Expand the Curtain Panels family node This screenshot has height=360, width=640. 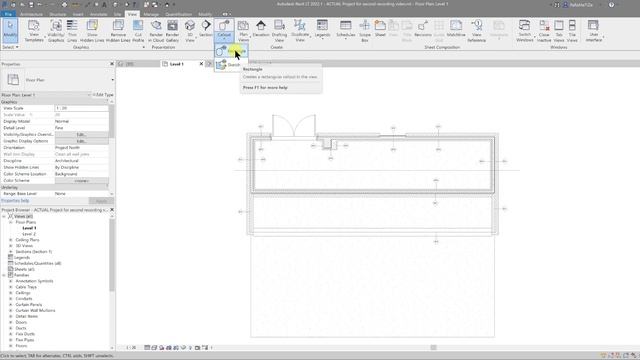tap(11, 304)
